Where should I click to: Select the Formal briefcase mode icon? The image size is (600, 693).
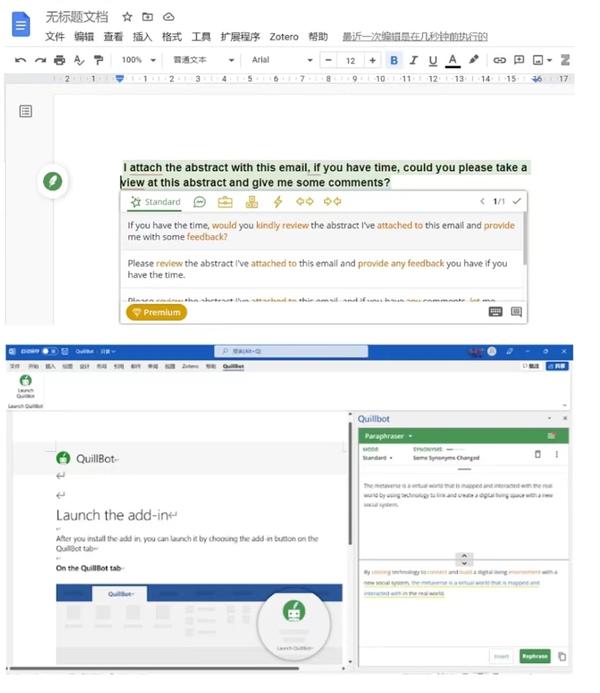coord(225,202)
